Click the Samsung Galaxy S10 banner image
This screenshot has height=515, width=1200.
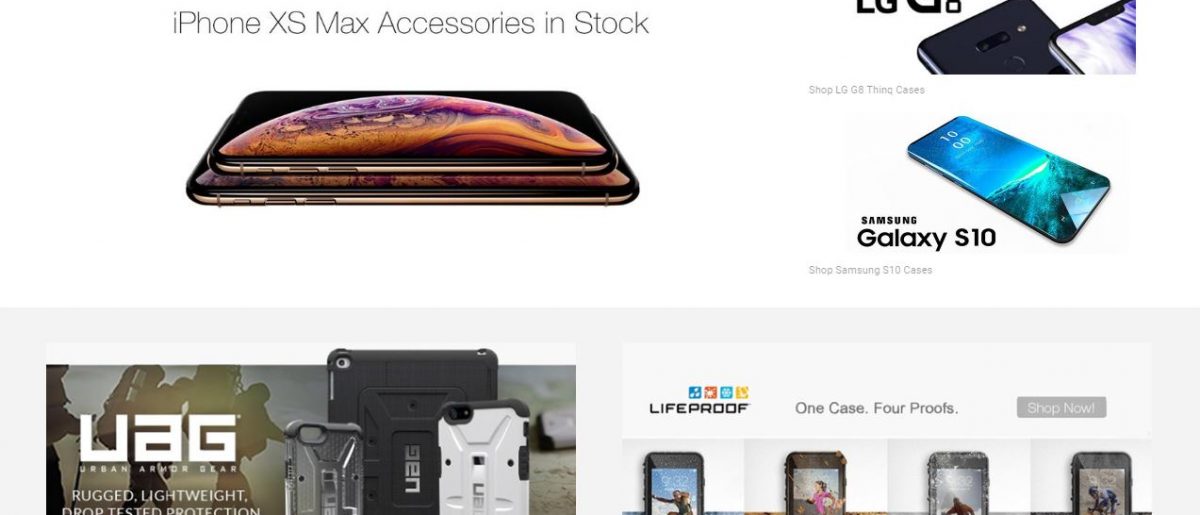pos(985,183)
